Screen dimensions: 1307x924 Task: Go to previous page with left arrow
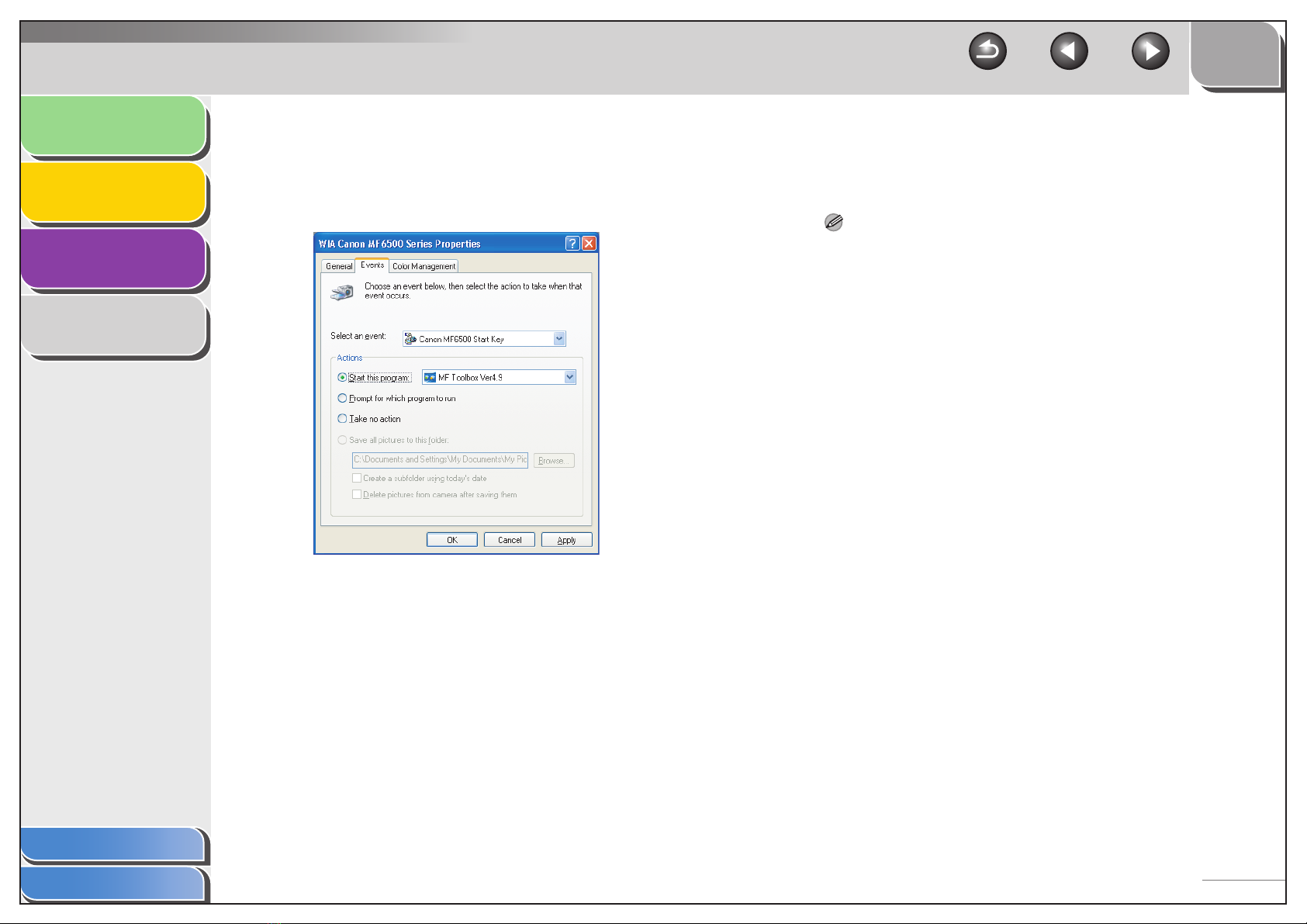click(x=1069, y=52)
